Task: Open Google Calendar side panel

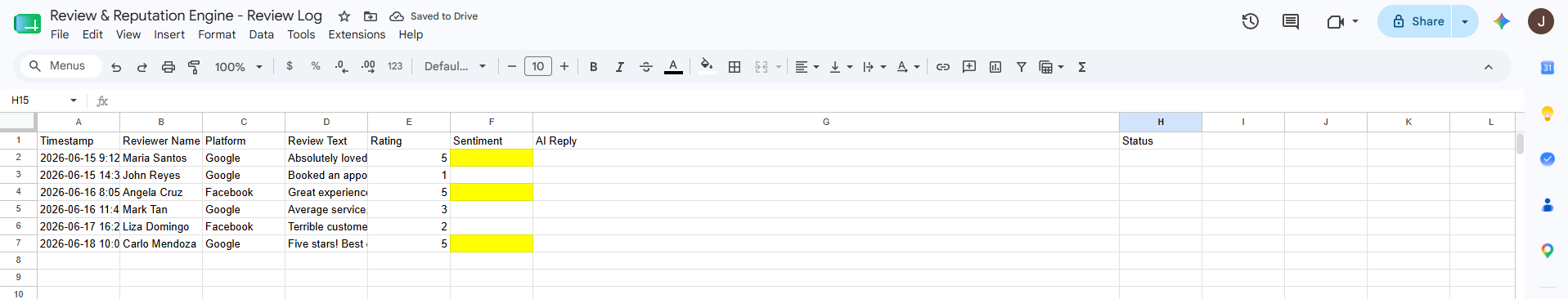Action: click(1548, 68)
